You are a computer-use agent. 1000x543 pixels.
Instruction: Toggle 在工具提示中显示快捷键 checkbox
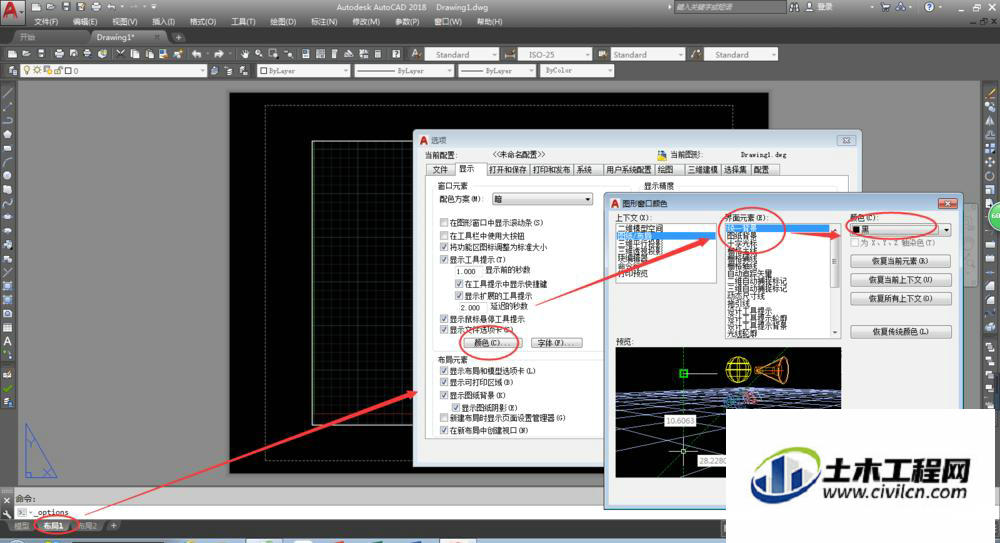[459, 283]
